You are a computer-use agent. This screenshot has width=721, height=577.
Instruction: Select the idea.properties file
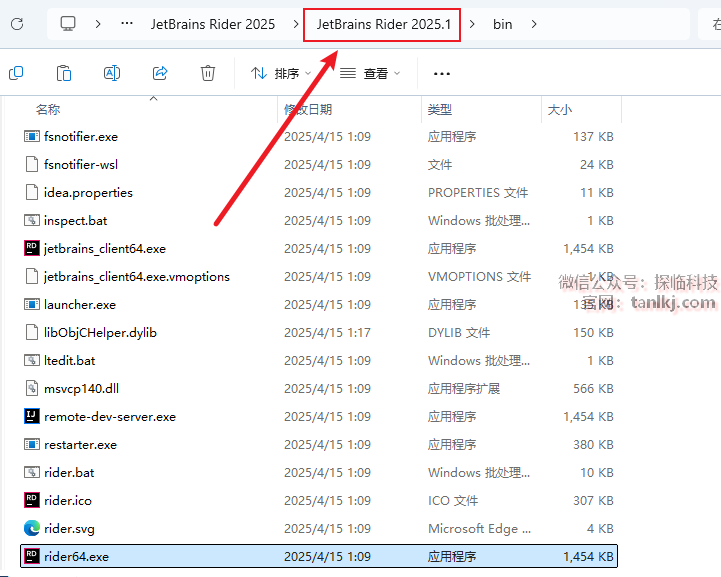(x=88, y=192)
